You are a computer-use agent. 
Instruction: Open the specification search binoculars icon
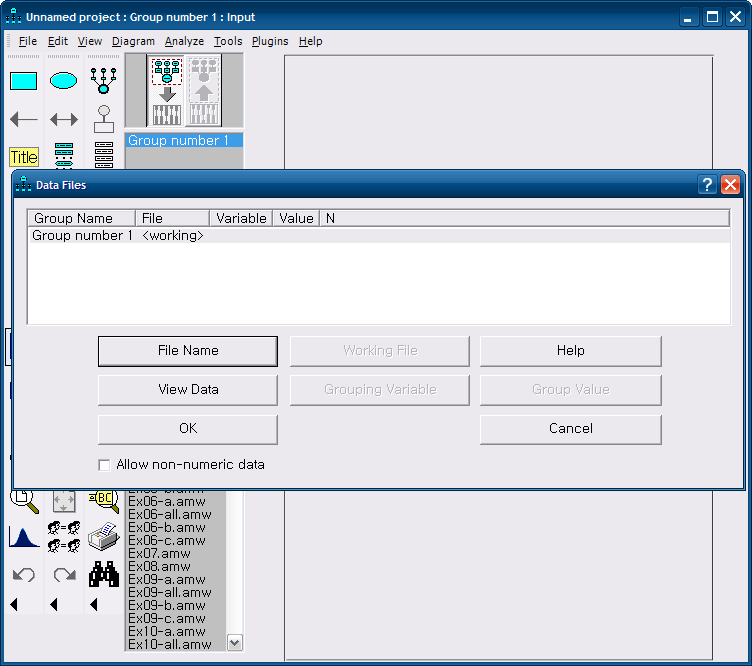[x=104, y=574]
